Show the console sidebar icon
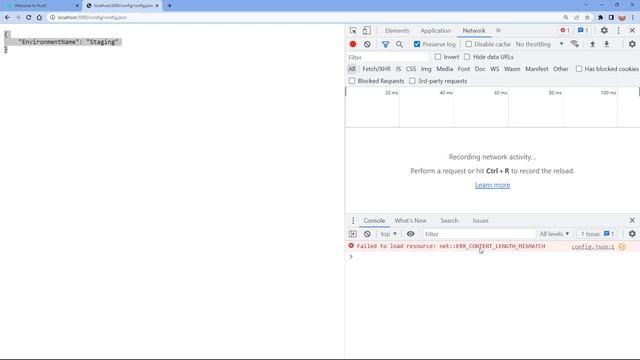Viewport: 640px width, 360px height. tap(353, 234)
